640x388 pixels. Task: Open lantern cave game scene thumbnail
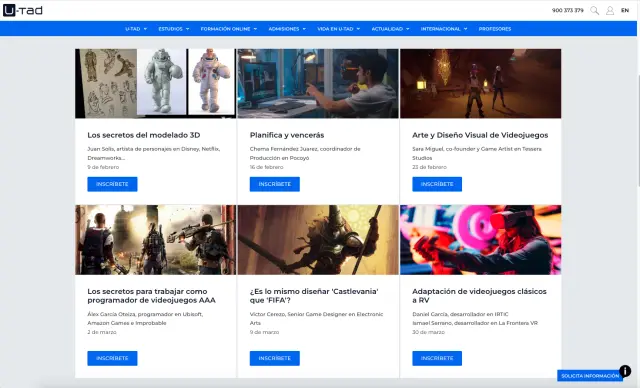click(480, 84)
